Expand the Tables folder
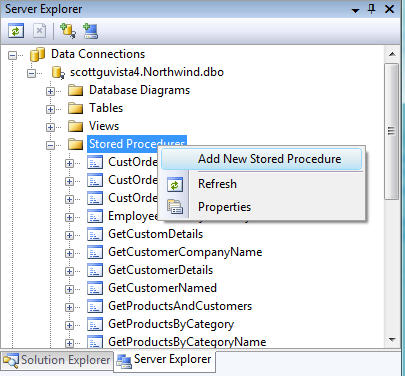Viewport: 405px width, 376px height. click(x=50, y=109)
